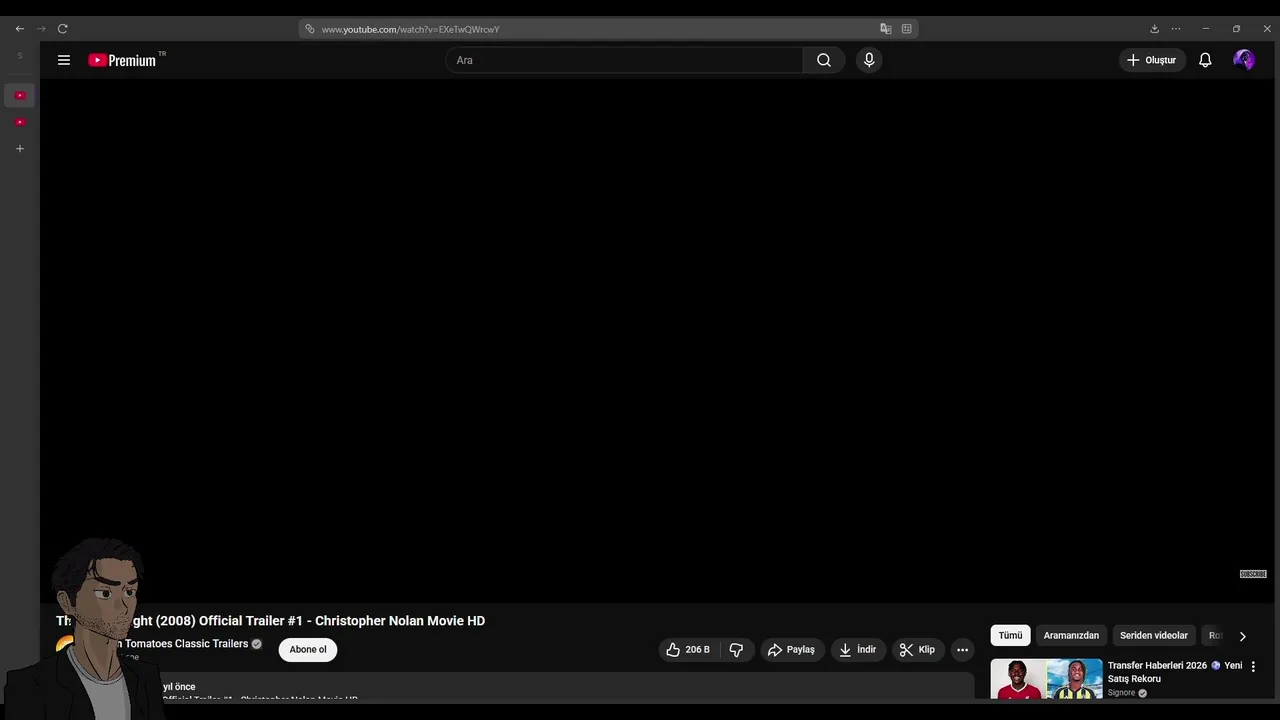This screenshot has width=1280, height=720.
Task: Reload the page with refresh icon
Action: (63, 29)
